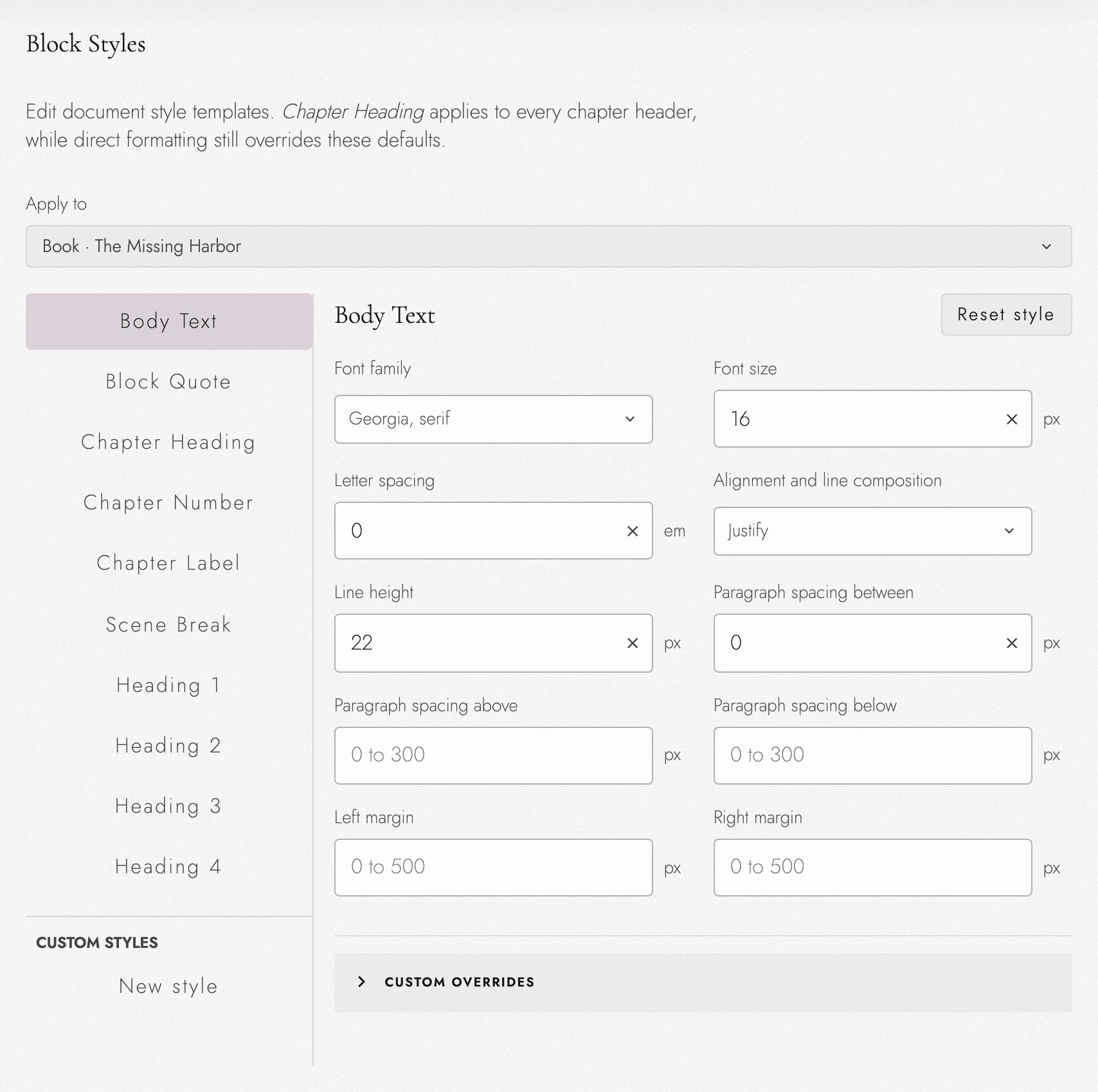Expand the Custom Overrides section
Image resolution: width=1098 pixels, height=1092 pixels.
tap(703, 982)
